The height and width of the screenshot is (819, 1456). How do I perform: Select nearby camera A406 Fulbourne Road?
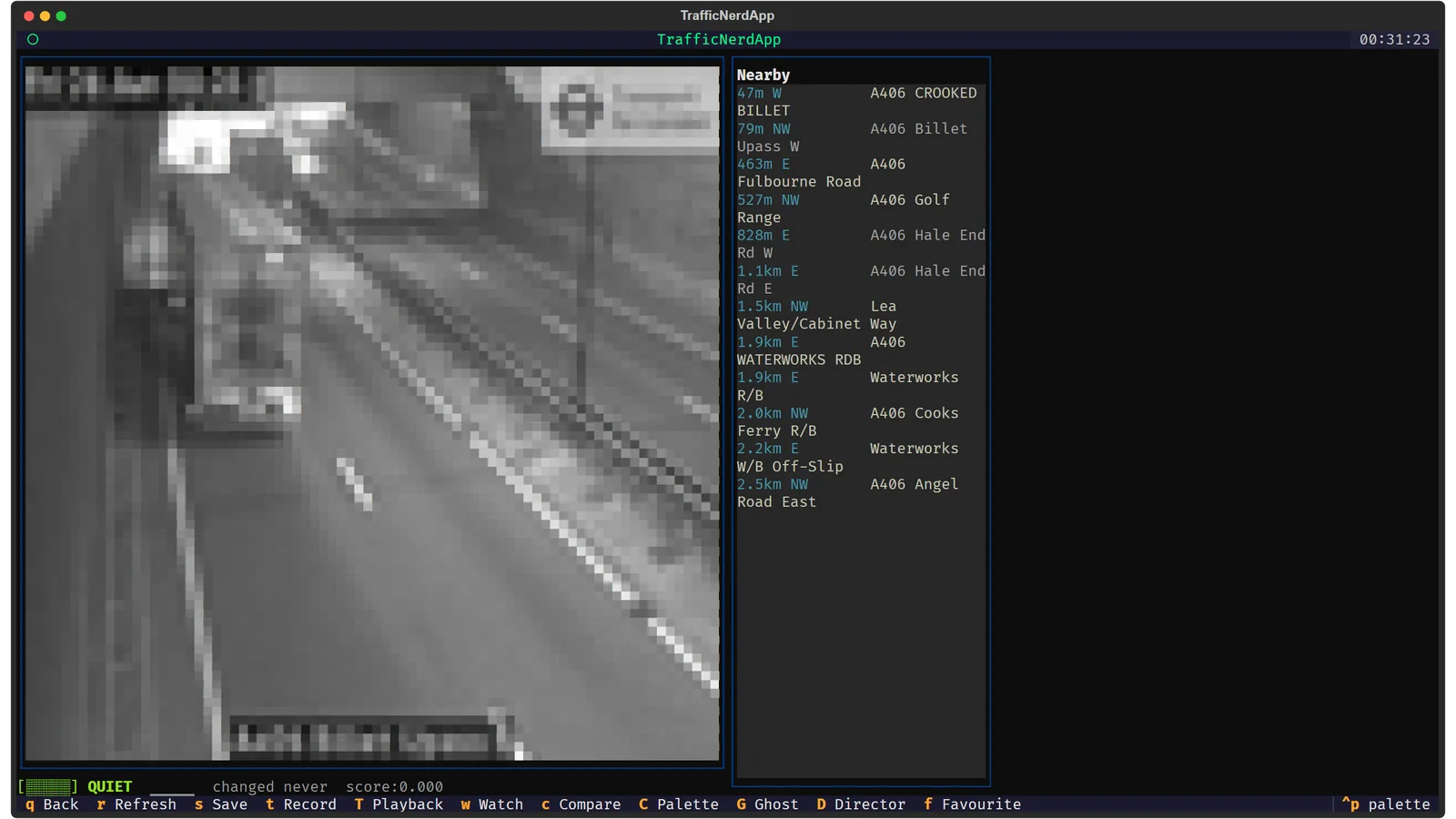tap(861, 173)
